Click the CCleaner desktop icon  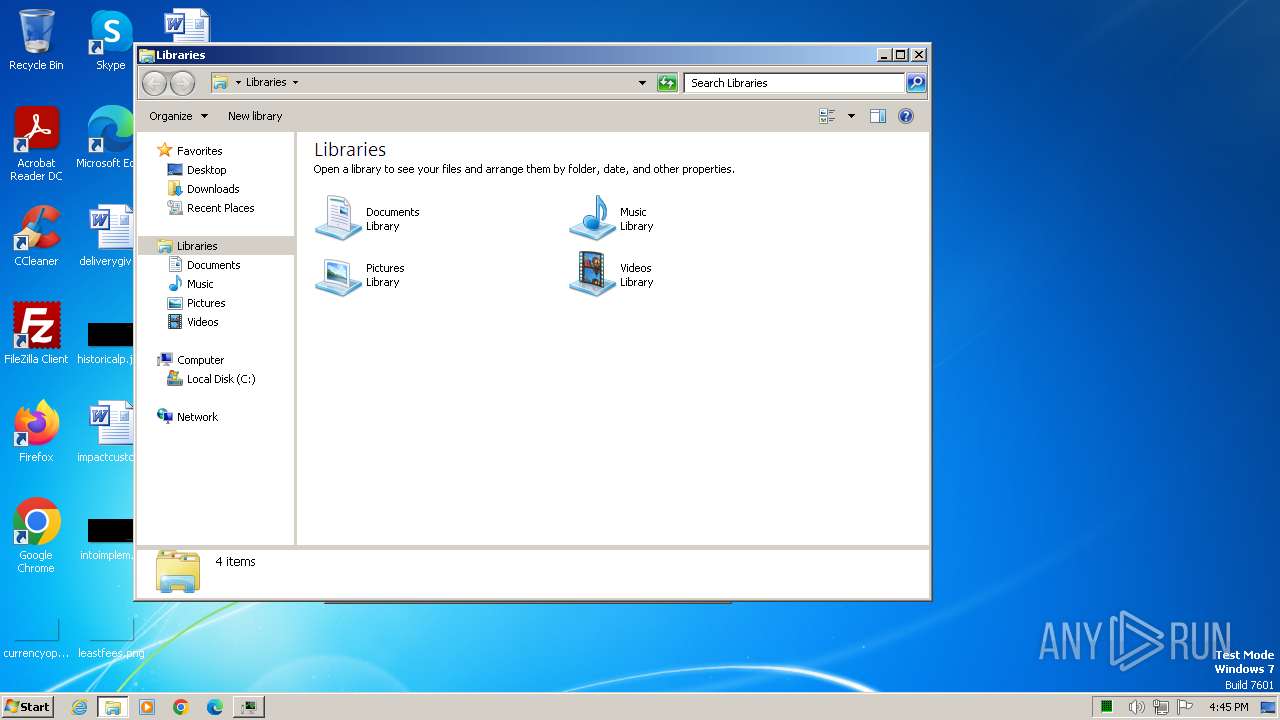pos(36,236)
